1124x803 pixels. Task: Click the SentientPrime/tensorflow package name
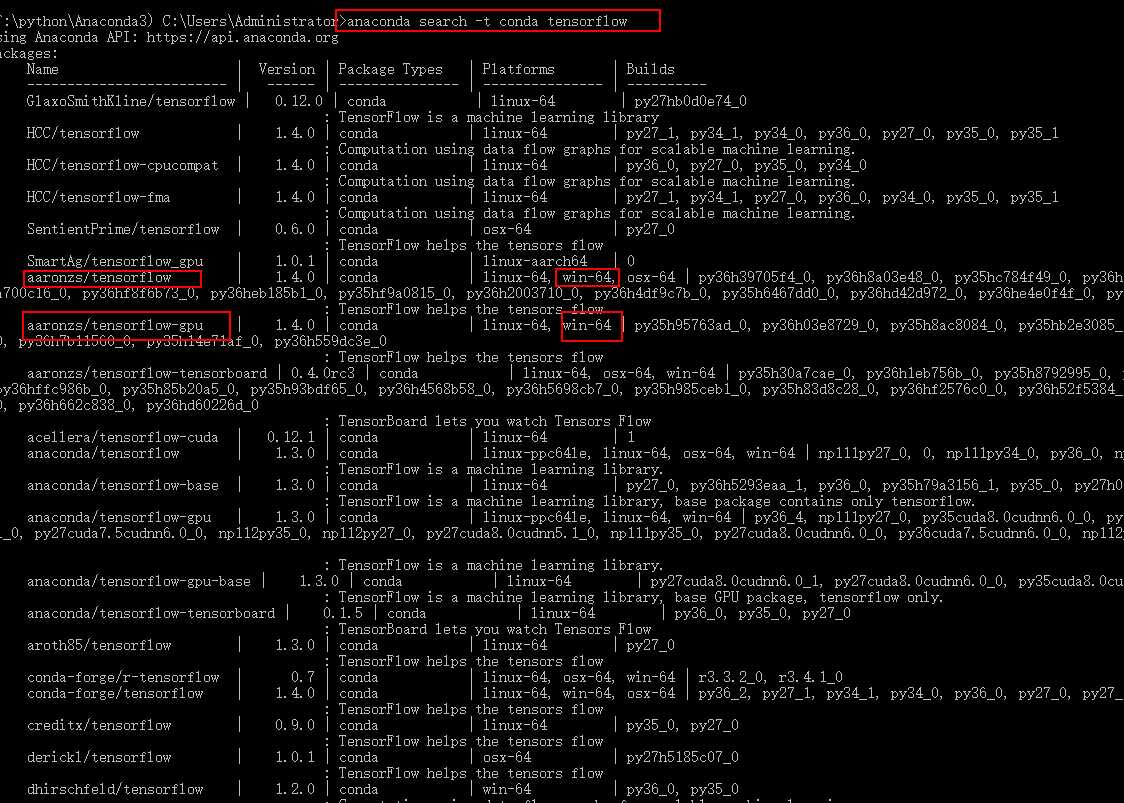point(123,229)
